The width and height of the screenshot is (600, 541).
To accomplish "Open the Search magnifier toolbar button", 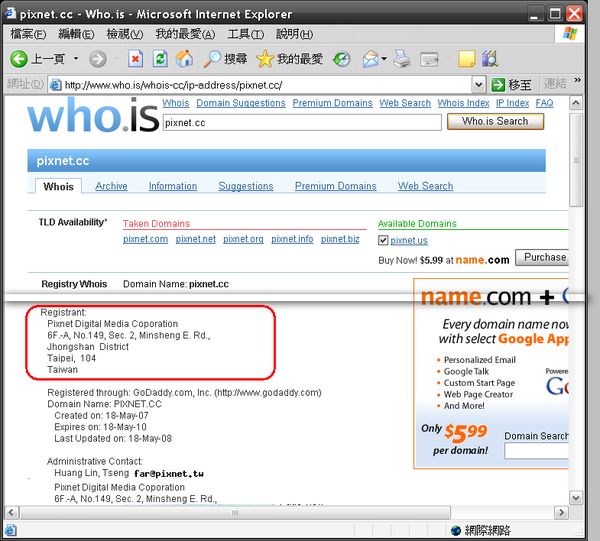I will coord(225,59).
